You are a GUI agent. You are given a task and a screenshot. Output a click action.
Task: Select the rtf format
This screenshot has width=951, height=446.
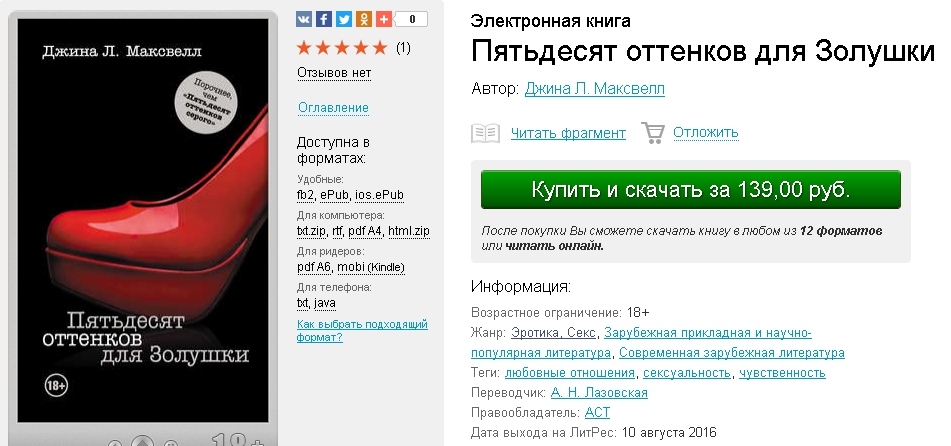337,231
